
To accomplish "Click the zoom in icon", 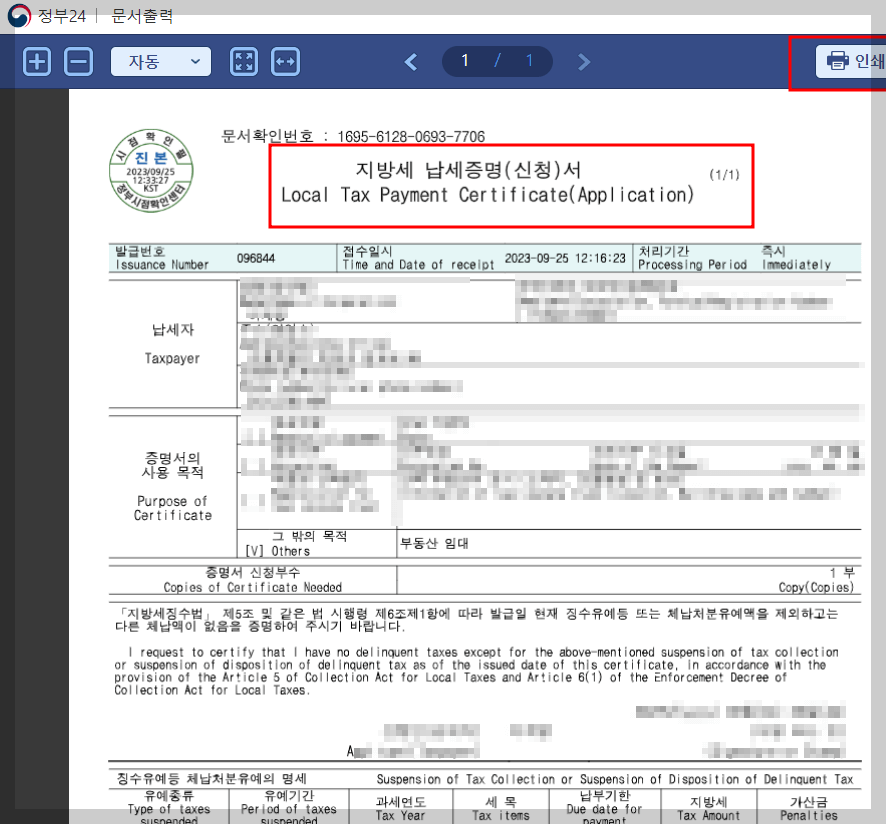I will click(x=36, y=61).
